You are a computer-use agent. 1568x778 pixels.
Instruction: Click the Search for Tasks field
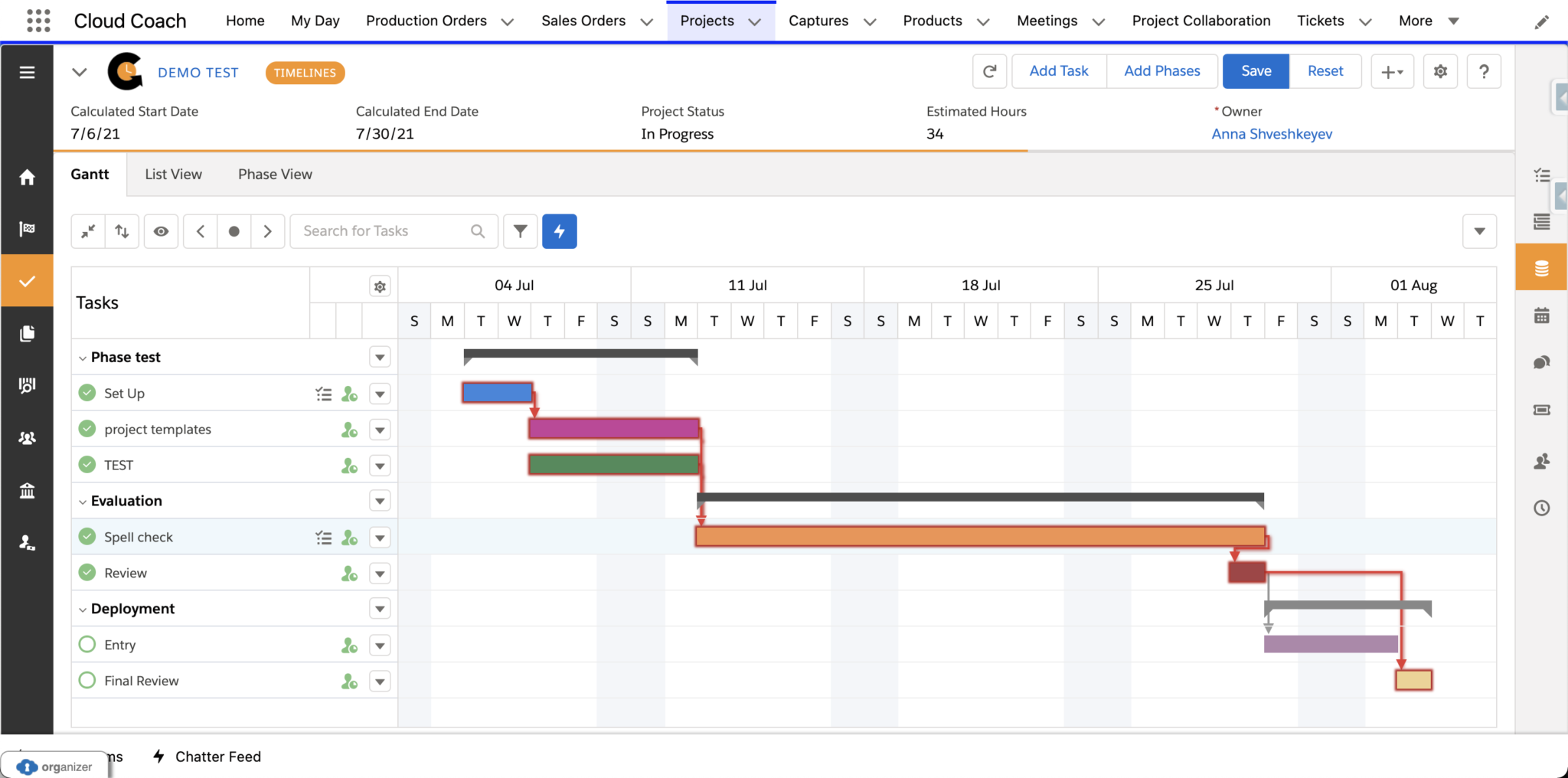[394, 231]
